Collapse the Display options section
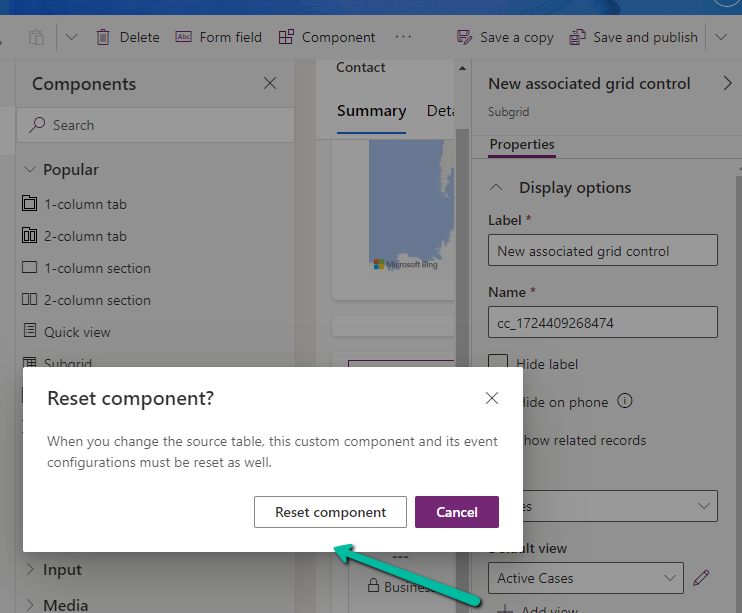 point(496,188)
